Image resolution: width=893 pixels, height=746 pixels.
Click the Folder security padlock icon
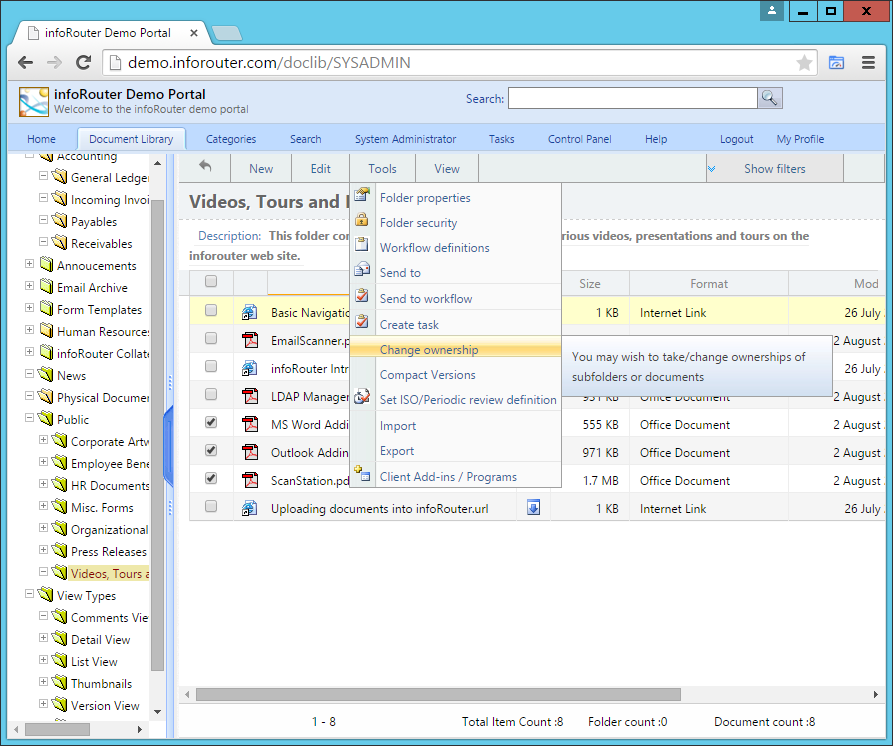pos(362,220)
